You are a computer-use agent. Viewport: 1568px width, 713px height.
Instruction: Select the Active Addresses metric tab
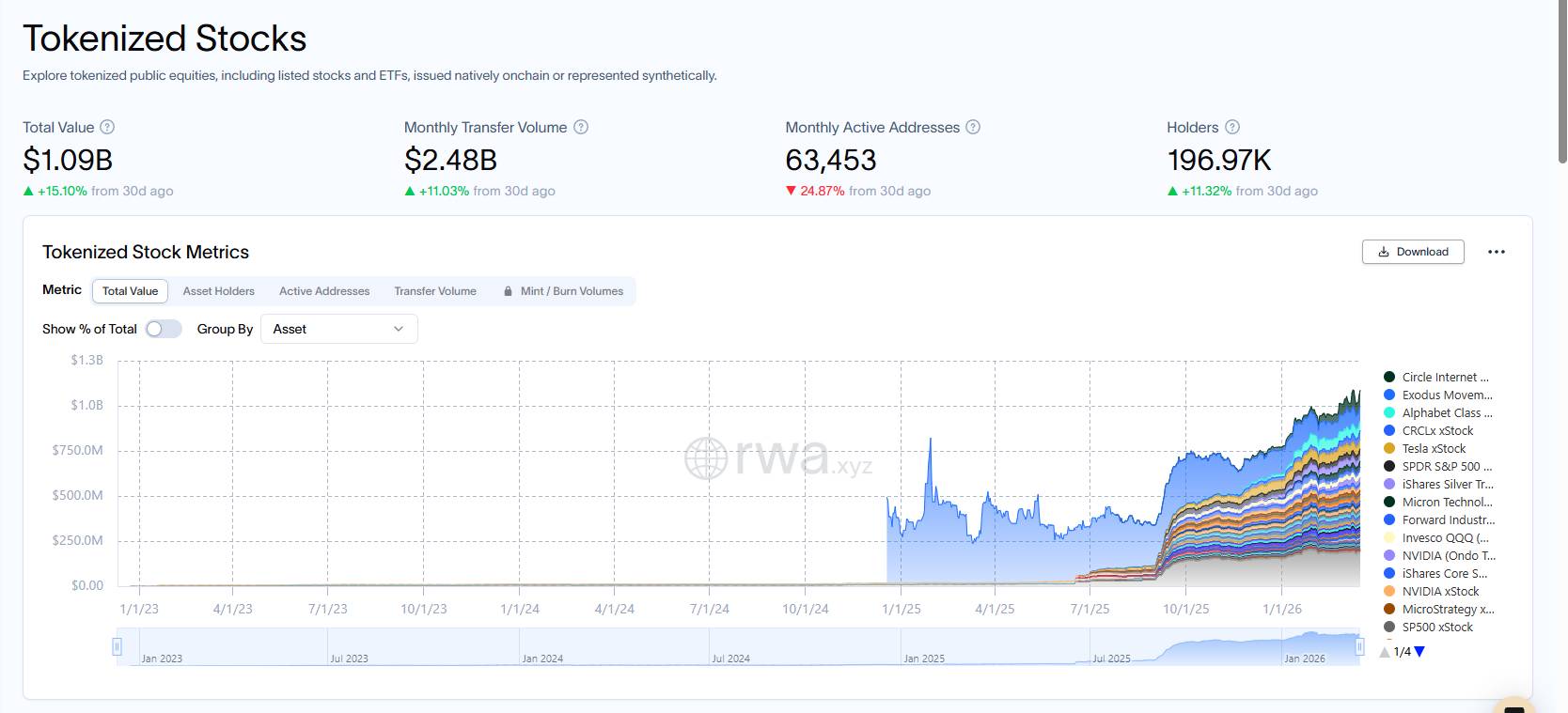[324, 291]
